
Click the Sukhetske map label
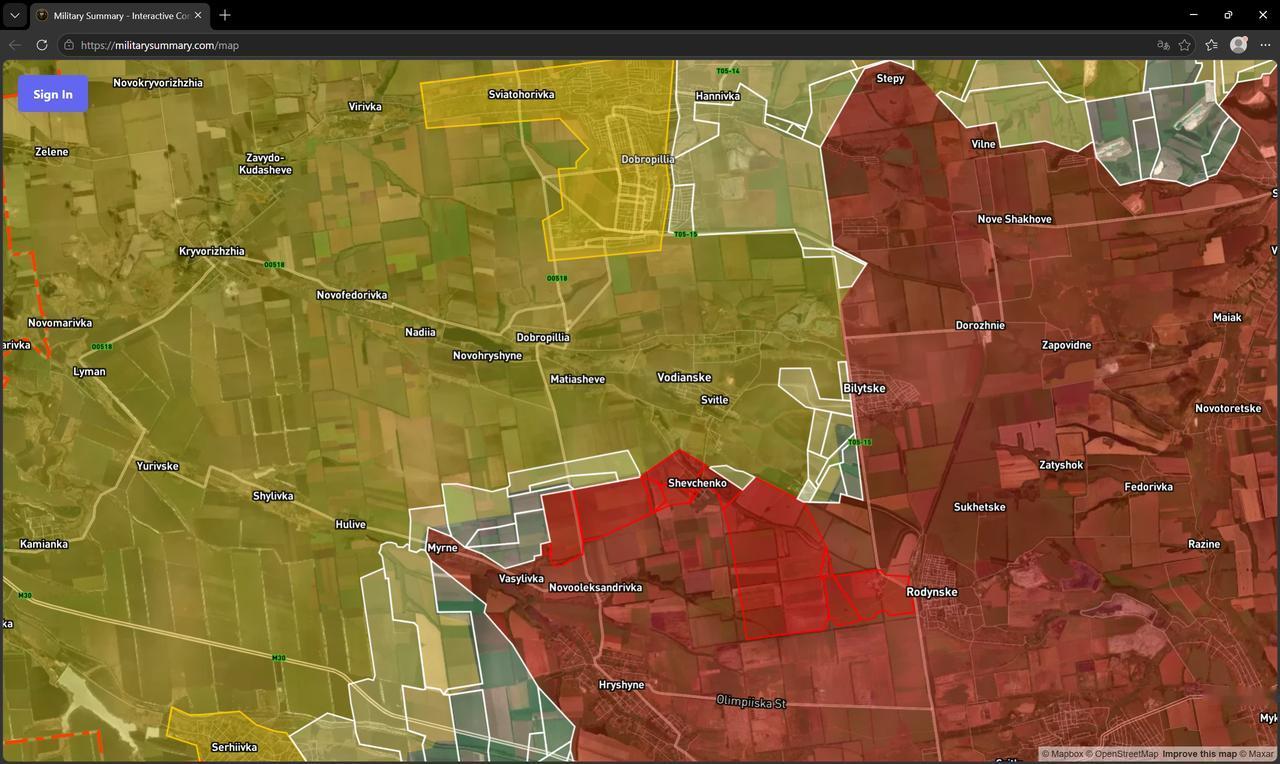[x=979, y=507]
